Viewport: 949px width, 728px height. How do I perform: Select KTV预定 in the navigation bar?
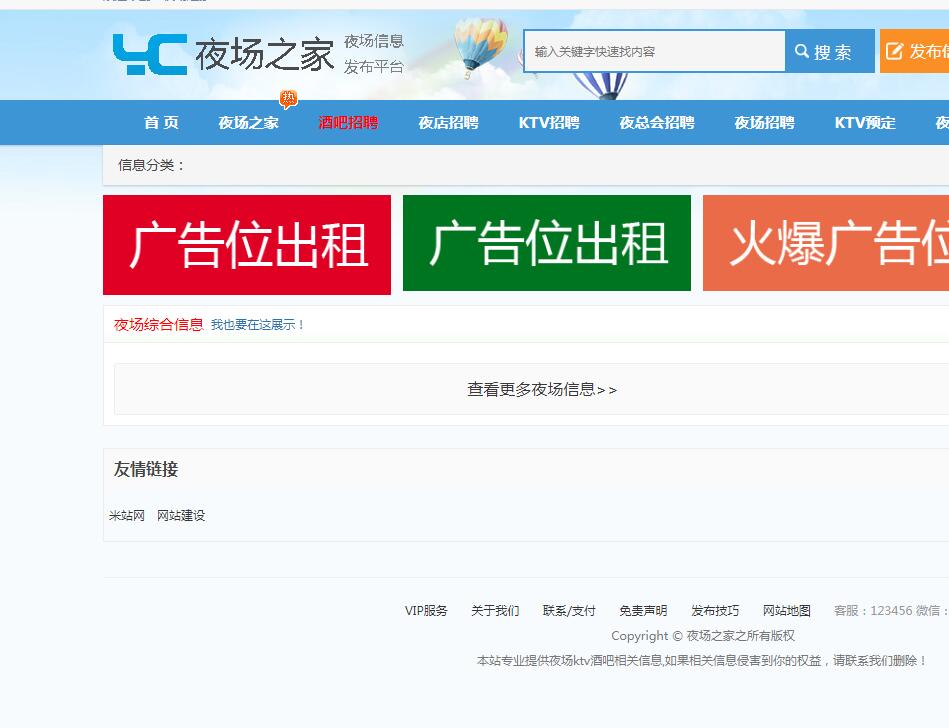click(x=865, y=123)
